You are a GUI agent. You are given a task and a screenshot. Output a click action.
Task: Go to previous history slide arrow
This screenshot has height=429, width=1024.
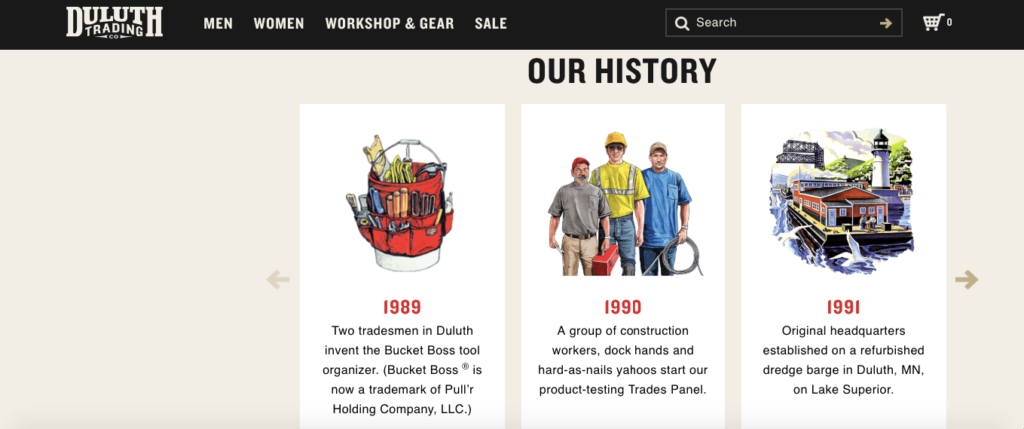[x=278, y=280]
